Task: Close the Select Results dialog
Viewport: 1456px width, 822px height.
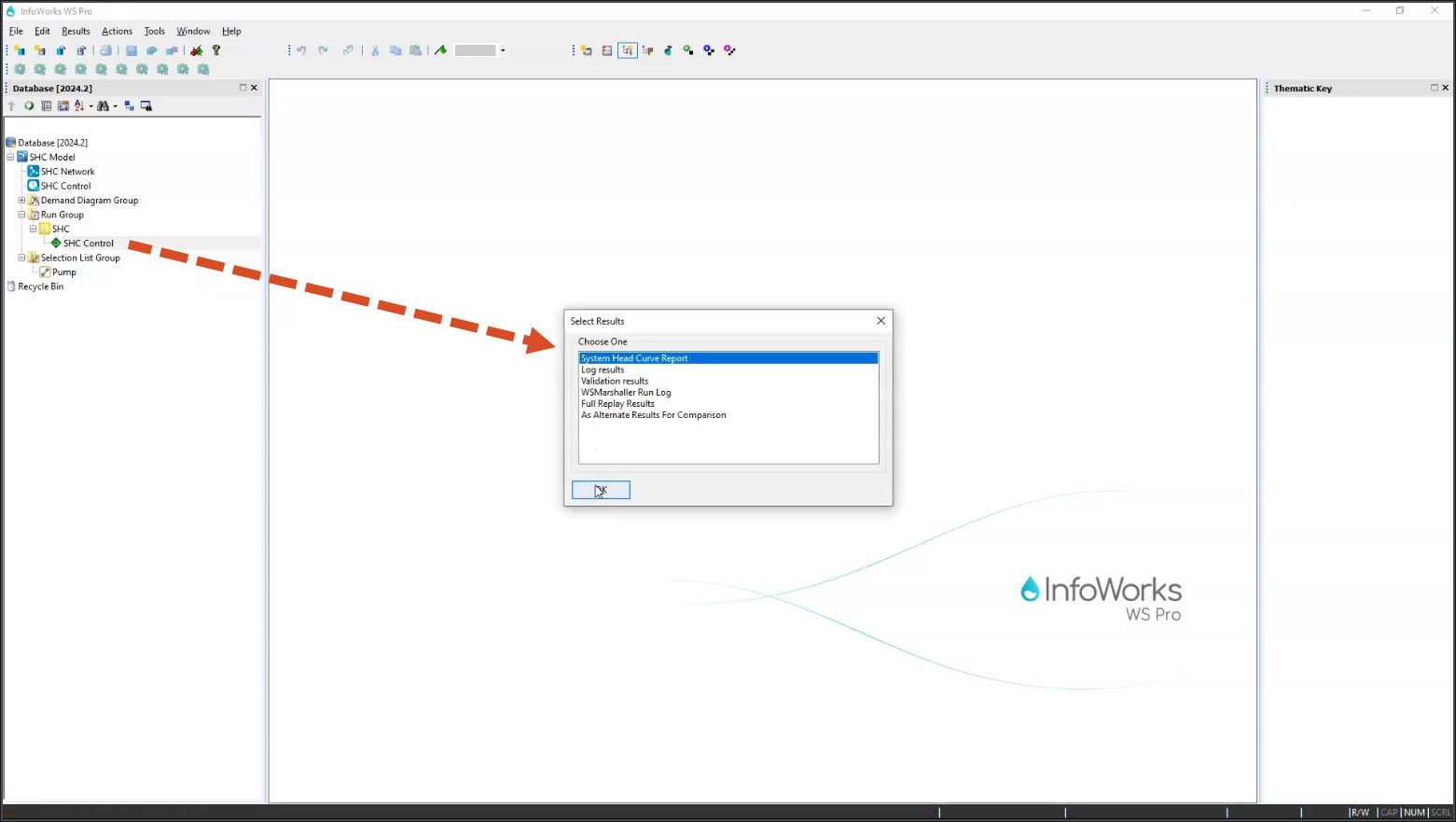Action: tap(881, 321)
